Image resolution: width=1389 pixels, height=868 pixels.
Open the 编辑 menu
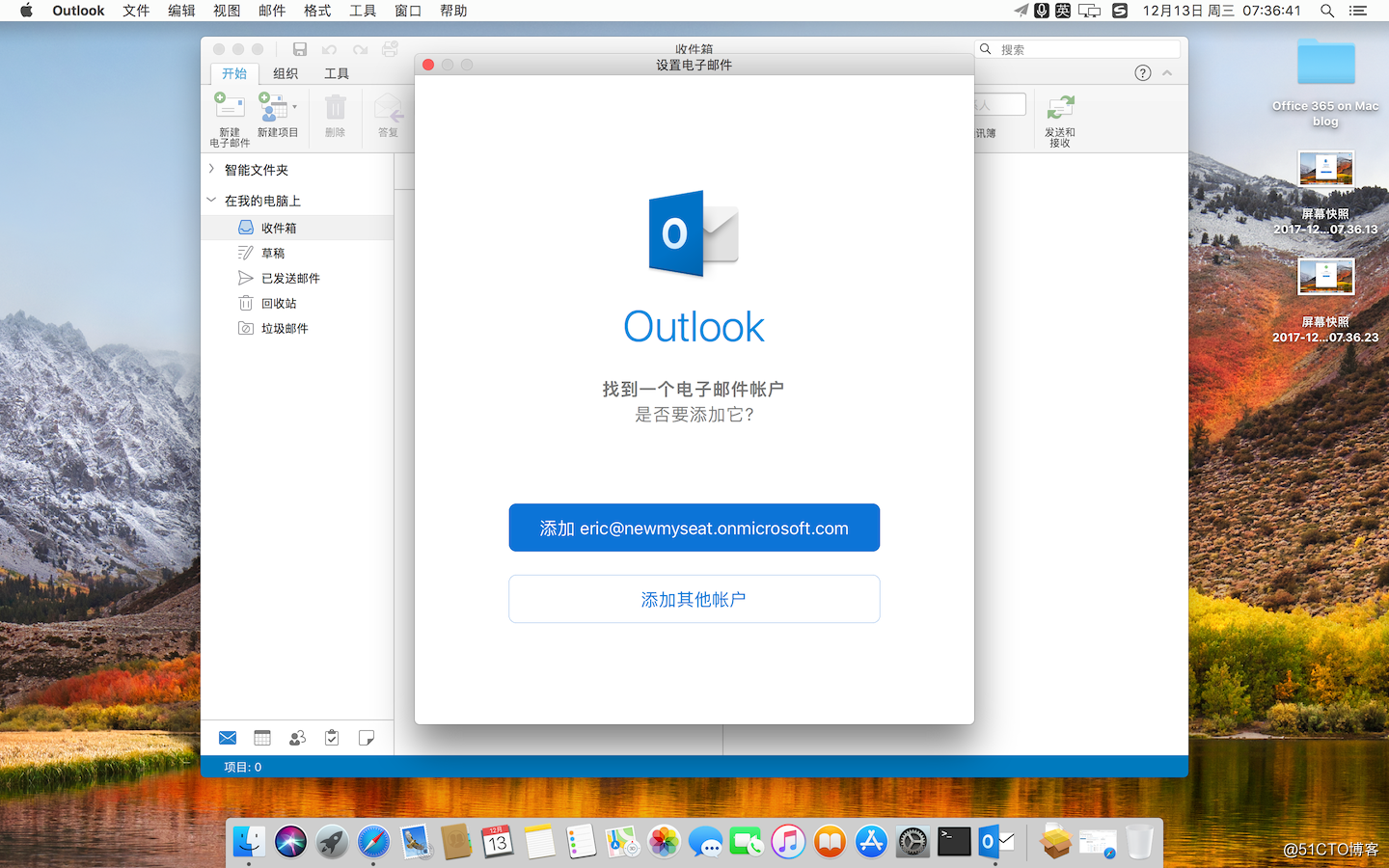pos(181,11)
